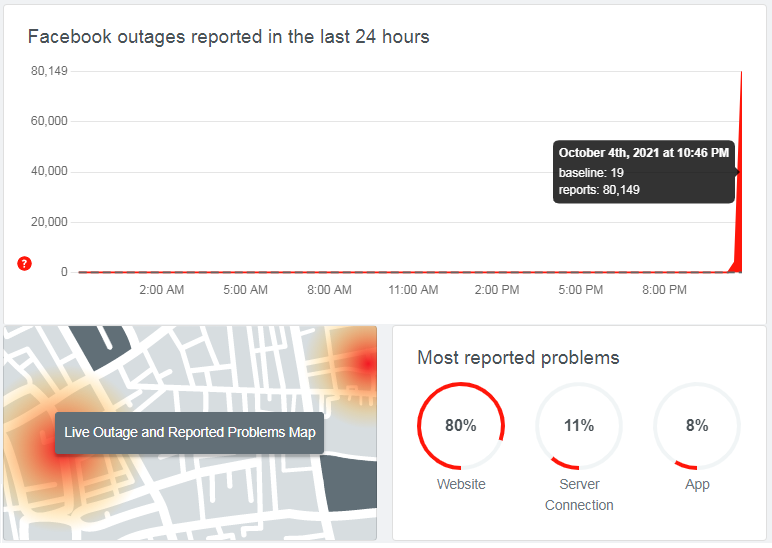Click the 80,149 y-axis value
Screen dimensions: 772x548
click(x=49, y=71)
